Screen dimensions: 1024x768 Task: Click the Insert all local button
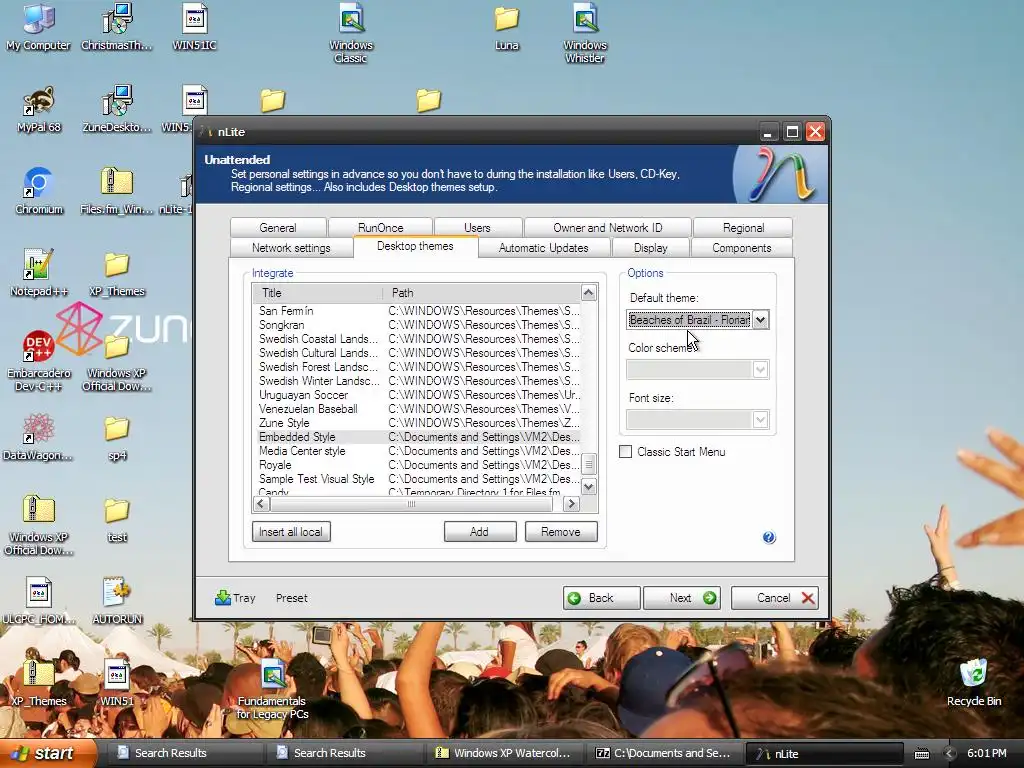point(291,532)
